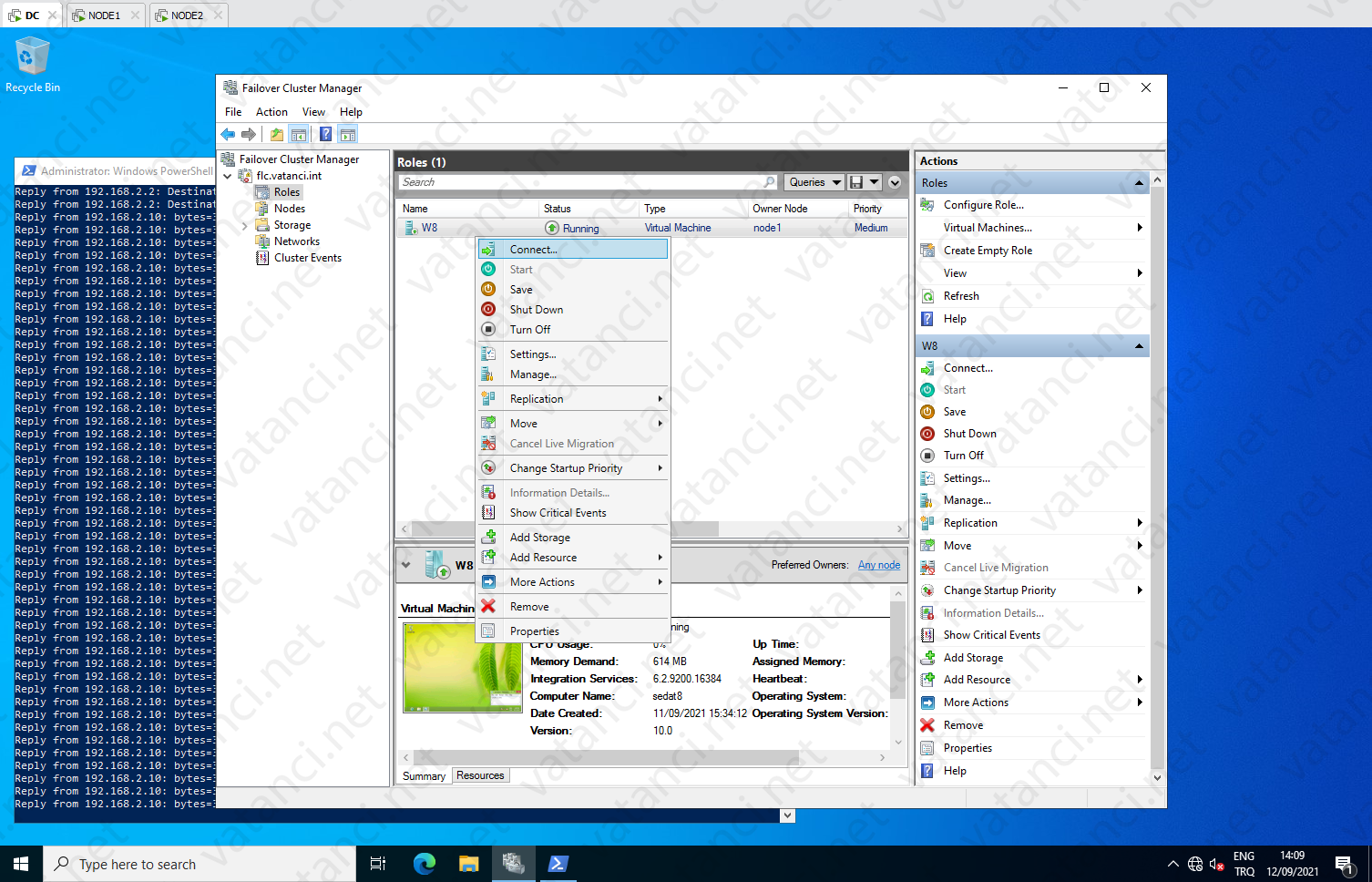
Task: Select the Nodes tree item
Action: pyautogui.click(x=290, y=209)
